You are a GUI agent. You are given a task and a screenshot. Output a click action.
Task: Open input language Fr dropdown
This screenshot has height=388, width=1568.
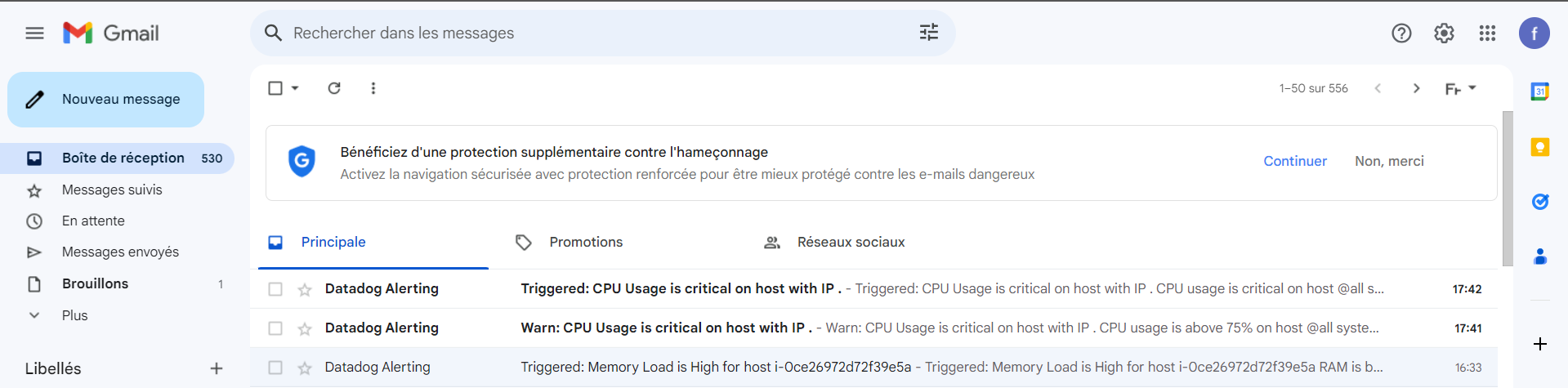pyautogui.click(x=1460, y=88)
